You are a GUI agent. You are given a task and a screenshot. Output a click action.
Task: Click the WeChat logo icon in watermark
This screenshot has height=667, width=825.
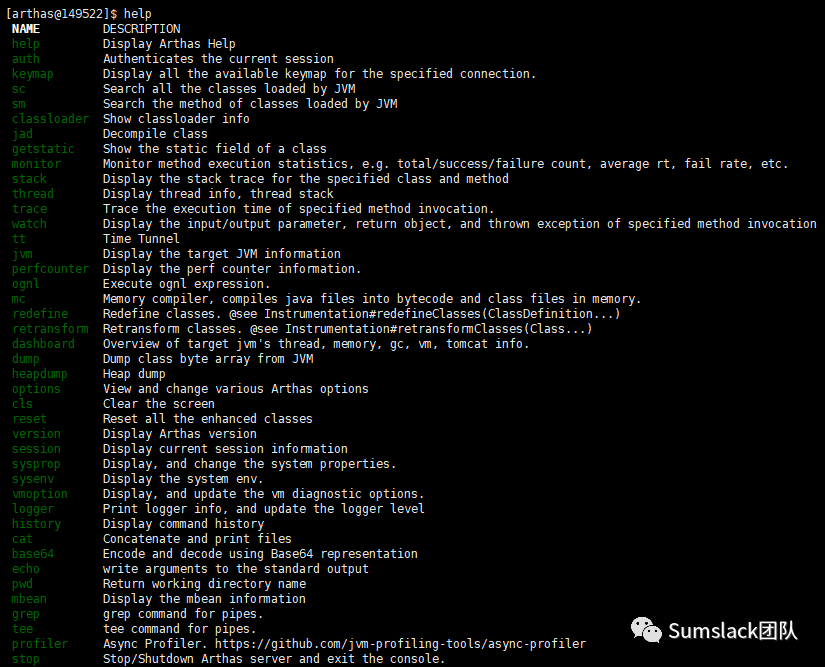(646, 630)
